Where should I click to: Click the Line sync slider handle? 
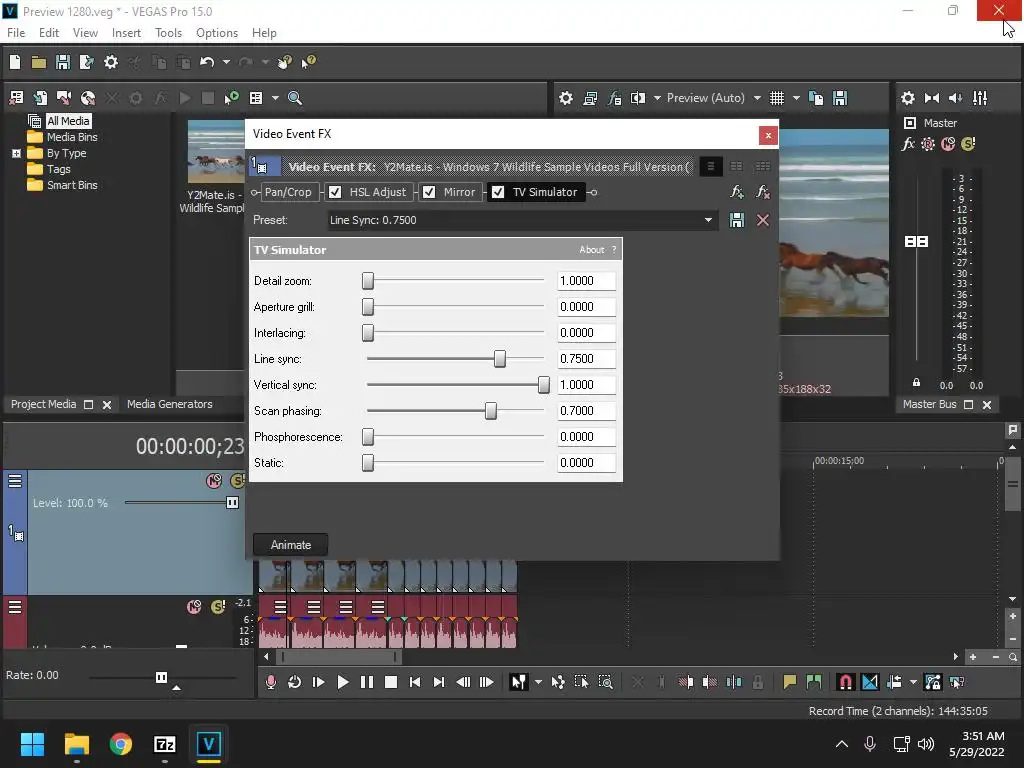[500, 359]
